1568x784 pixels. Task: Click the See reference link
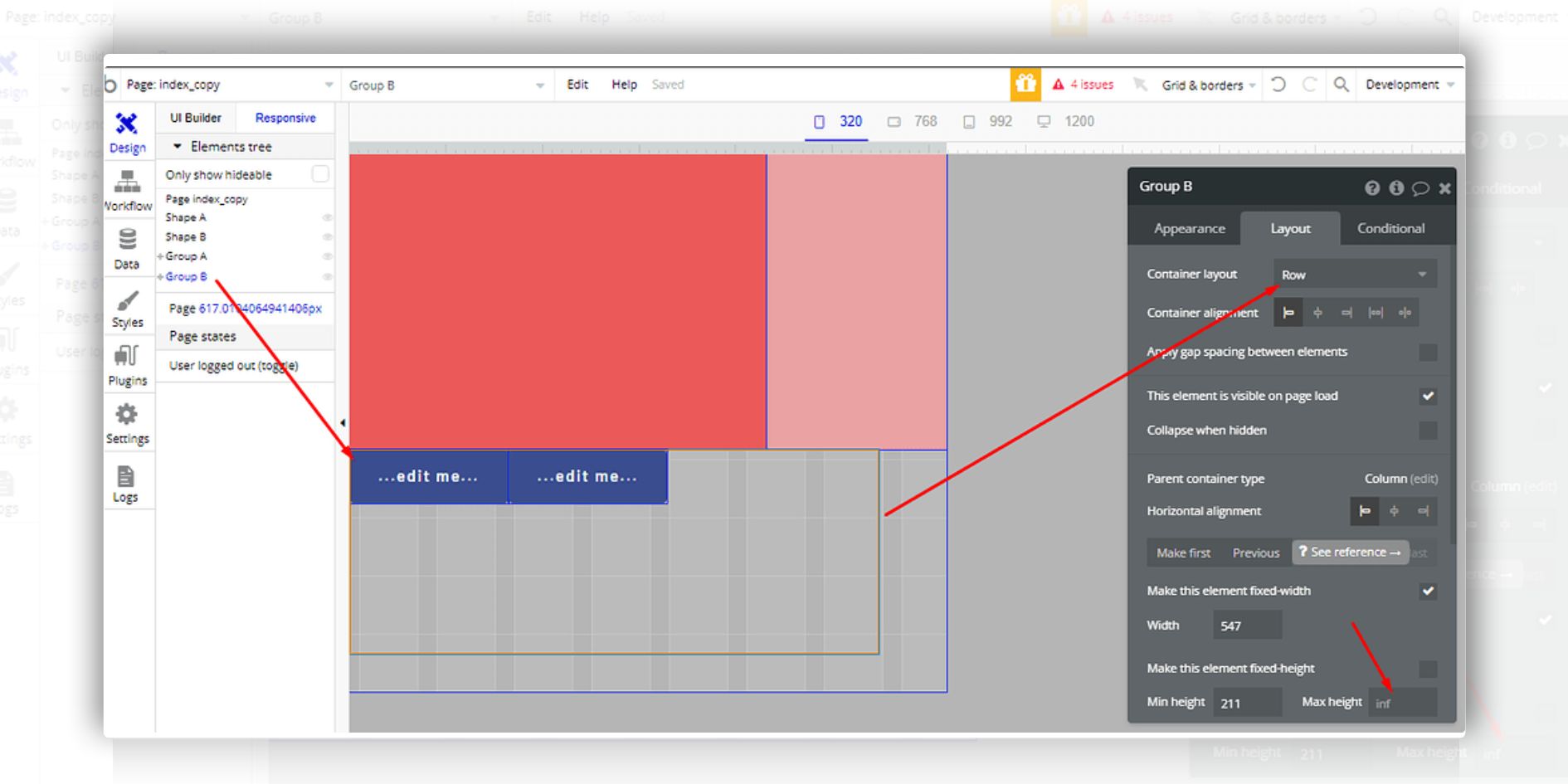pyautogui.click(x=1350, y=553)
